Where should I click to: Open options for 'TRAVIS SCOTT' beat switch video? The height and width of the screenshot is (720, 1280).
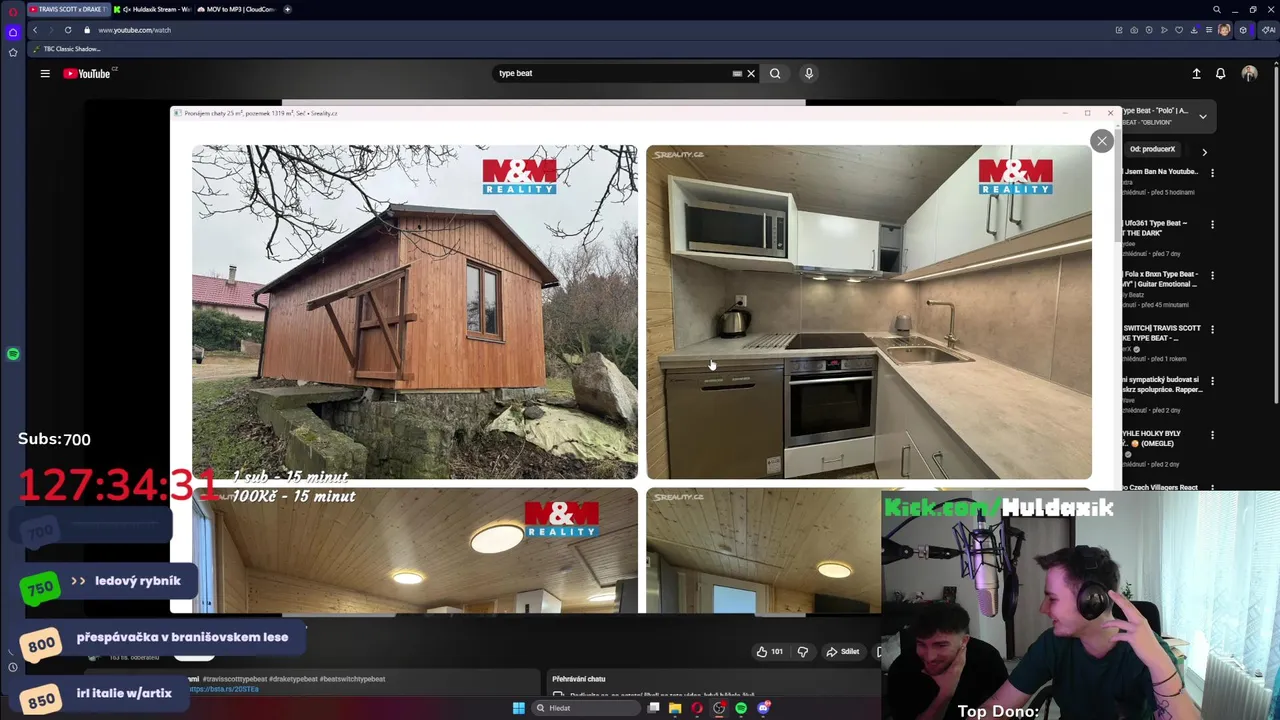[1212, 329]
